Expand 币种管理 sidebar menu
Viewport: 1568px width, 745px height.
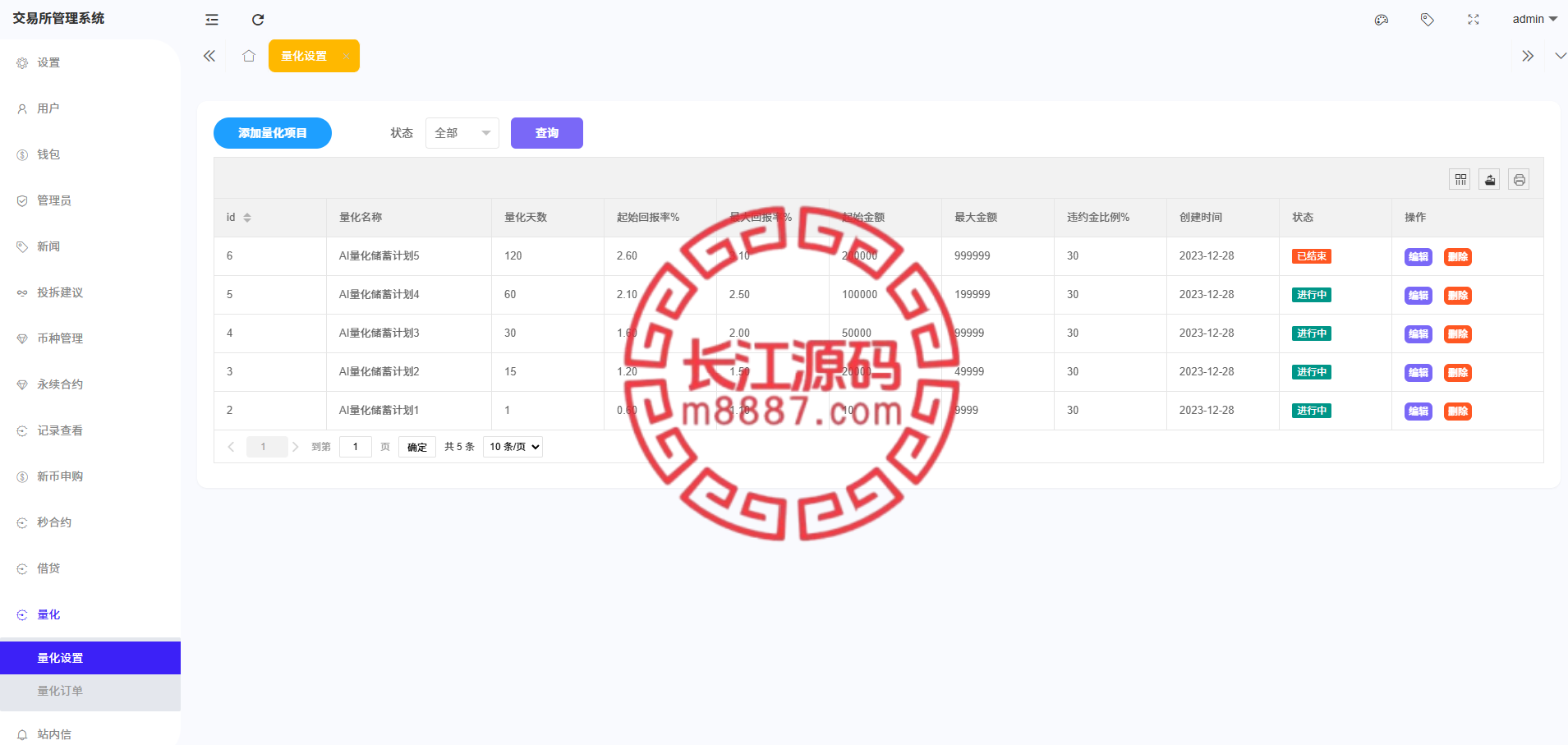(x=90, y=338)
